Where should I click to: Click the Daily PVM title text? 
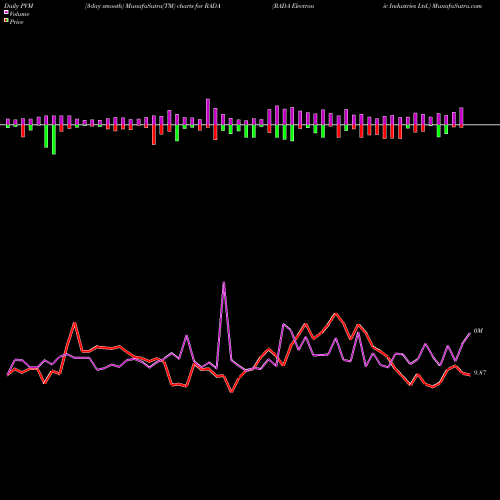(x=19, y=6)
